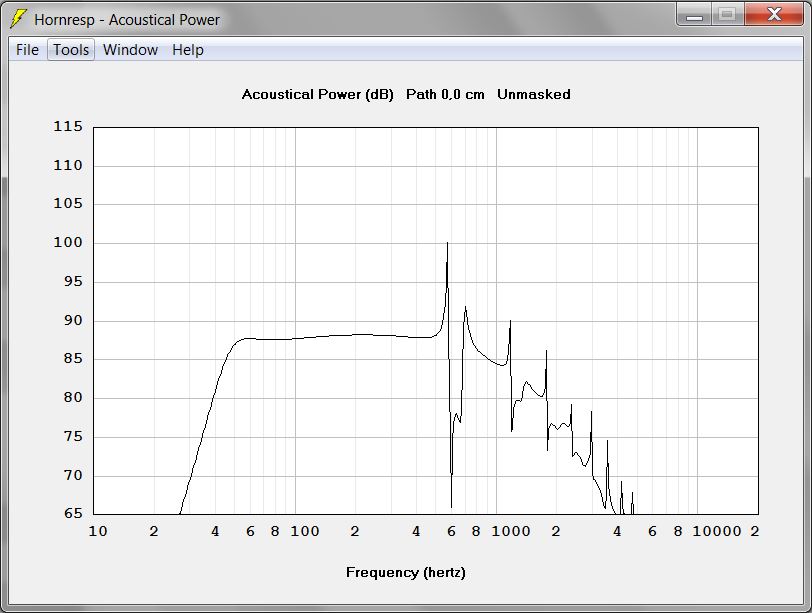Click the 70 dB axis value
This screenshot has height=613, width=812.
pyautogui.click(x=73, y=475)
